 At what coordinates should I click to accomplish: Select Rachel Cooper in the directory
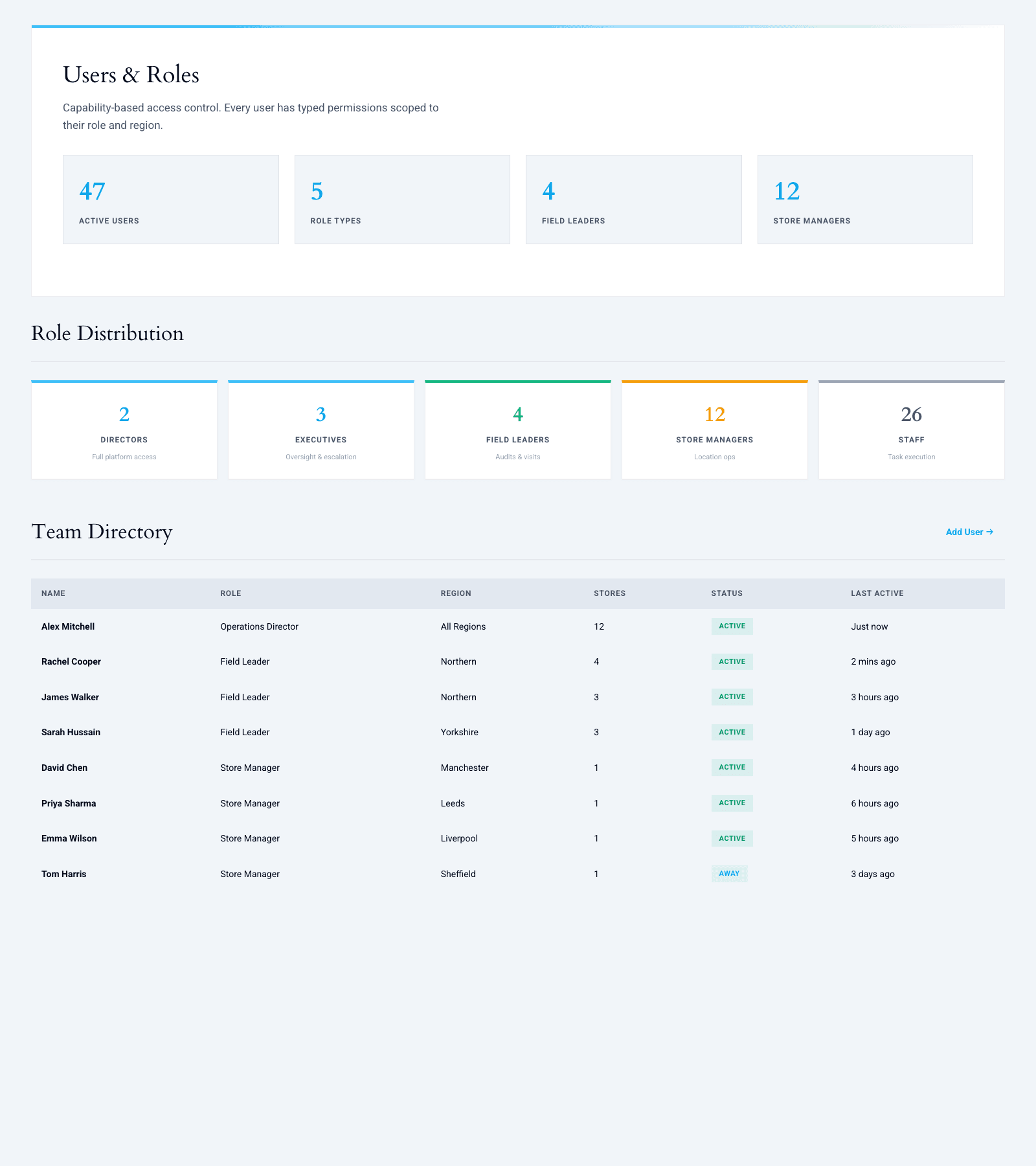(71, 661)
